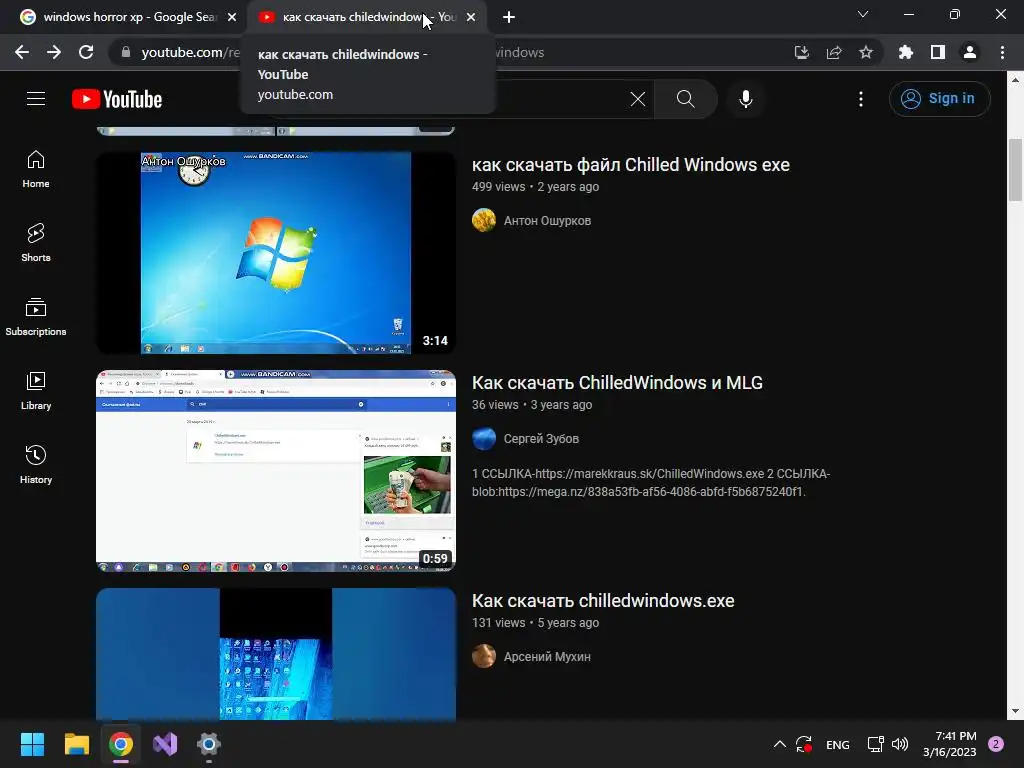Image resolution: width=1024 pixels, height=768 pixels.
Task: Close the YouTube tab
Action: 471,17
